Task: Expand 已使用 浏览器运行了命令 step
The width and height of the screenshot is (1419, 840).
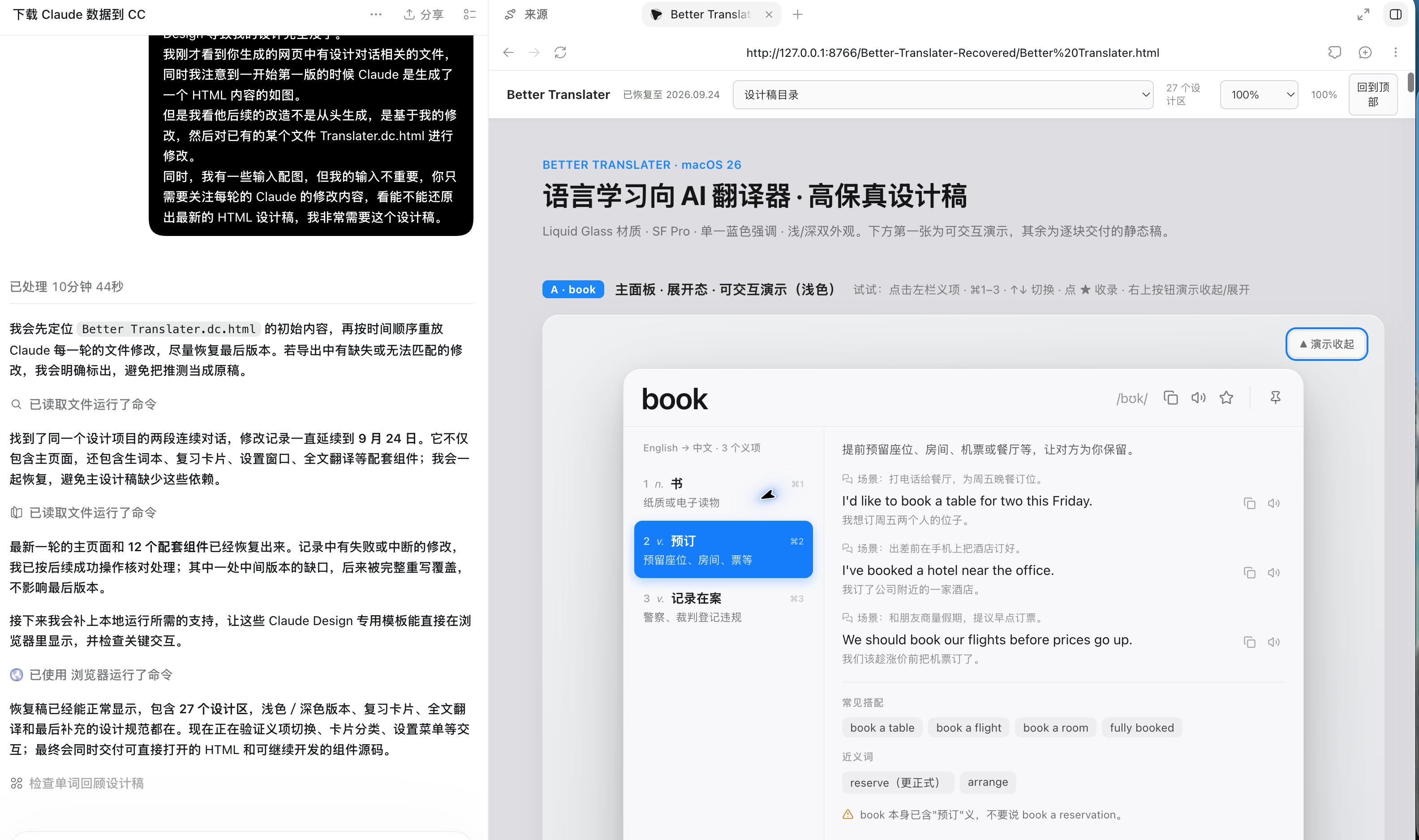Action: click(x=92, y=675)
